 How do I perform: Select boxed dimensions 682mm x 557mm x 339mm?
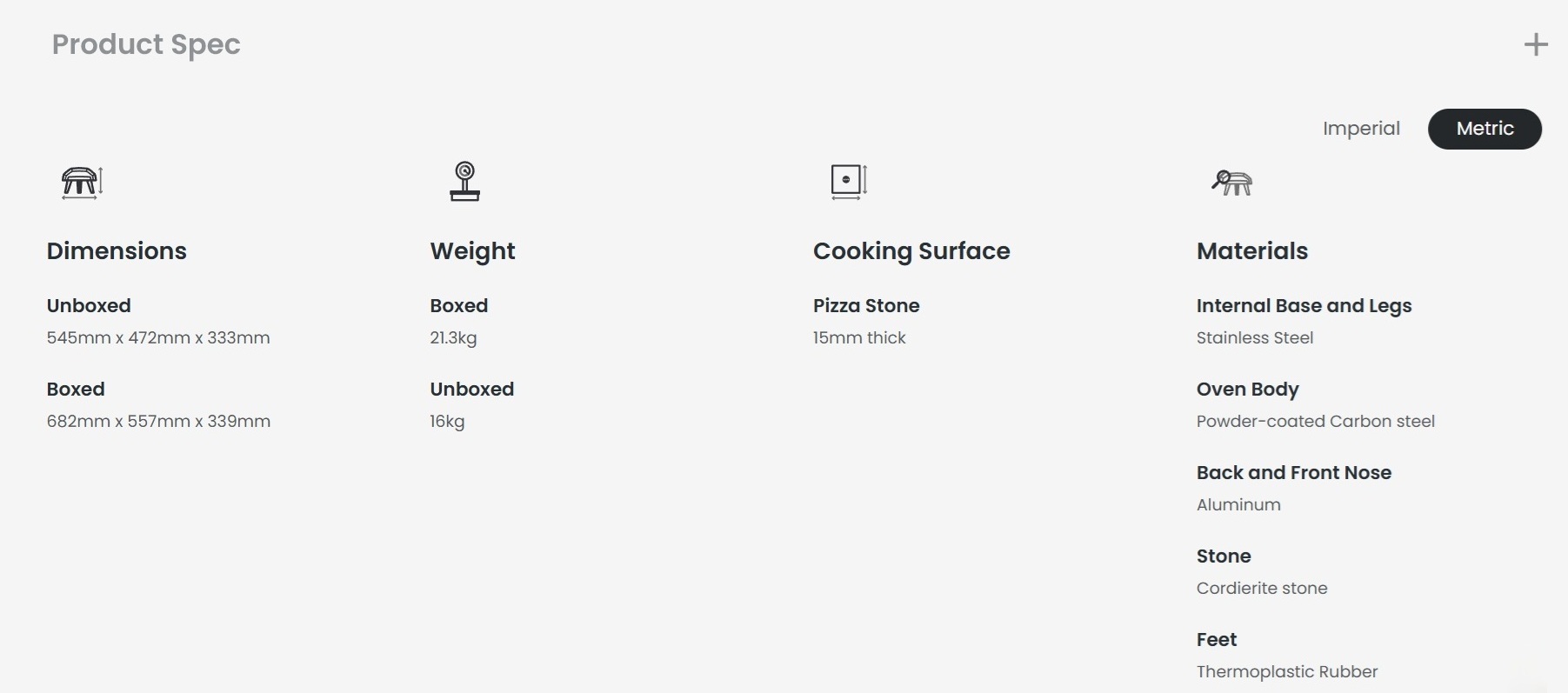point(158,421)
